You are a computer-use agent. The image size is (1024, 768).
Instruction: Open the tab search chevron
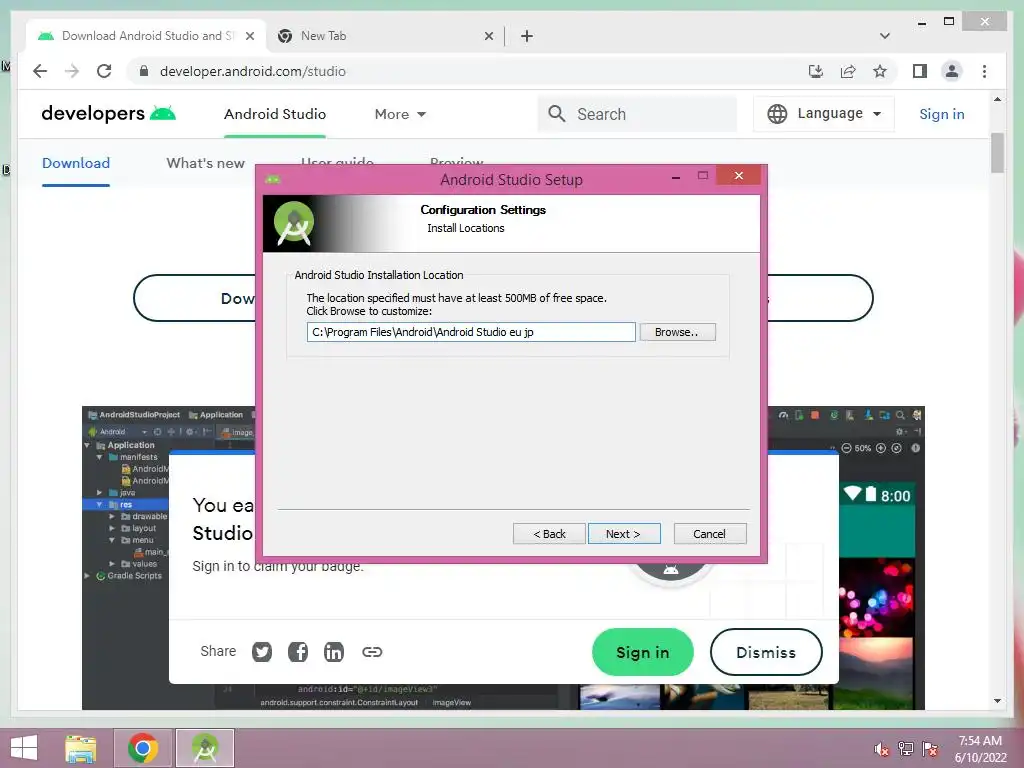[885, 36]
